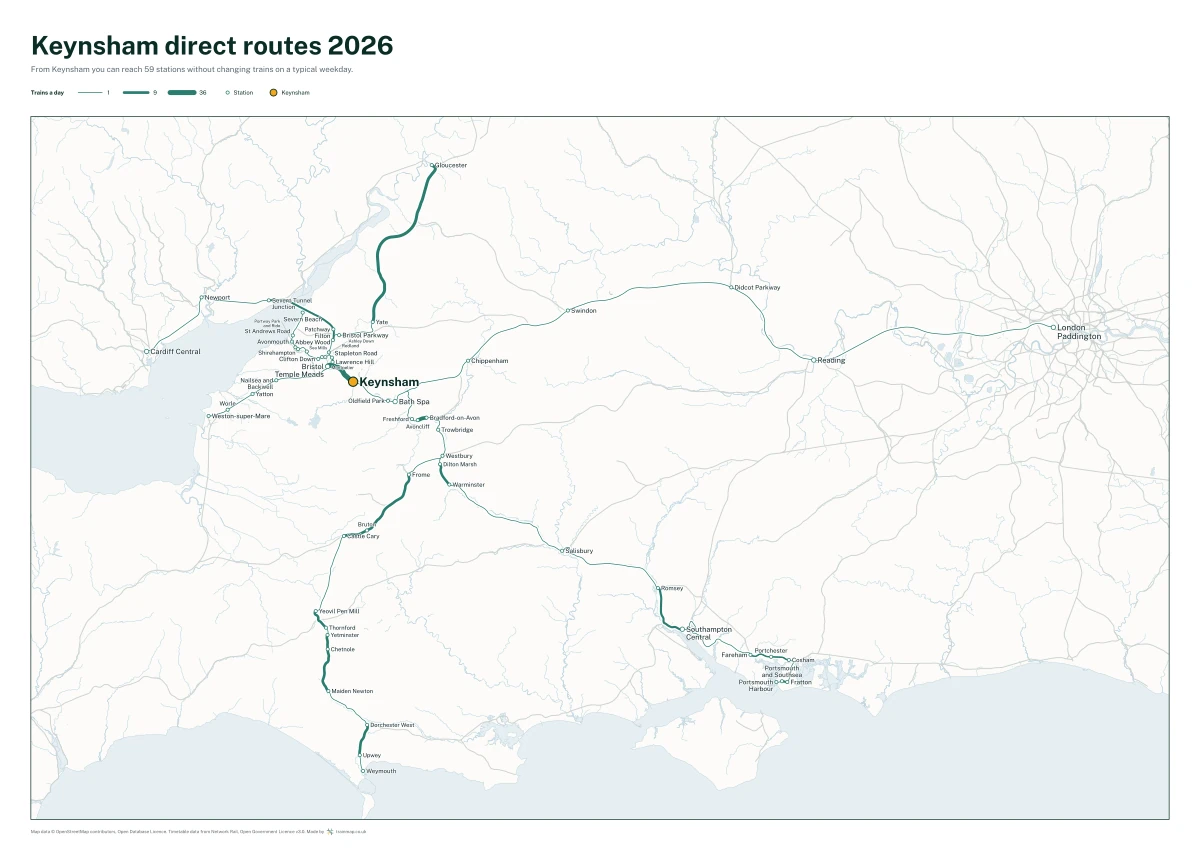This screenshot has height=858, width=1200.
Task: Click the 'Bradford-on-Avon' station label
Action: pos(454,417)
